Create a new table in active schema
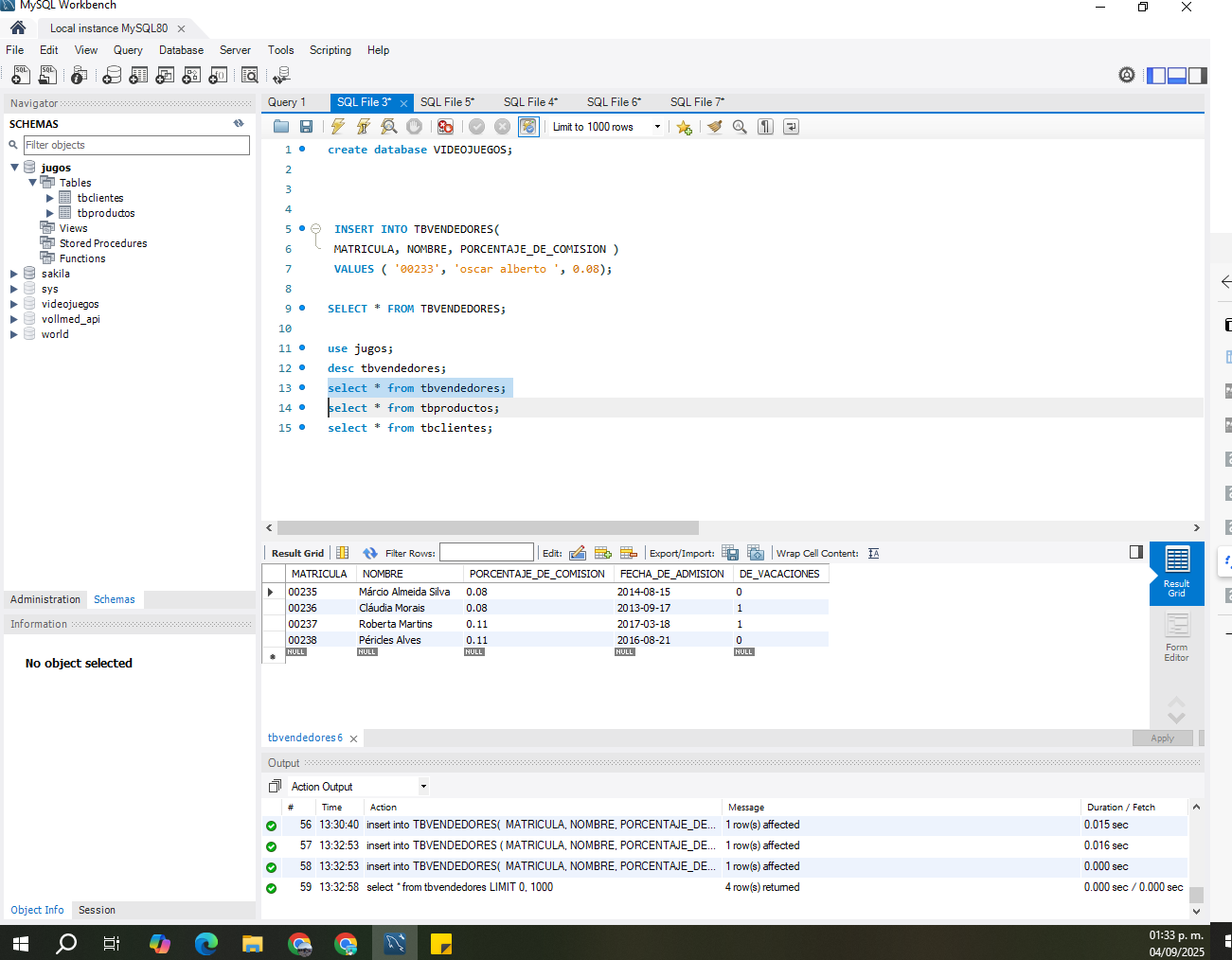Screen dimensions: 1232x960 click(138, 75)
